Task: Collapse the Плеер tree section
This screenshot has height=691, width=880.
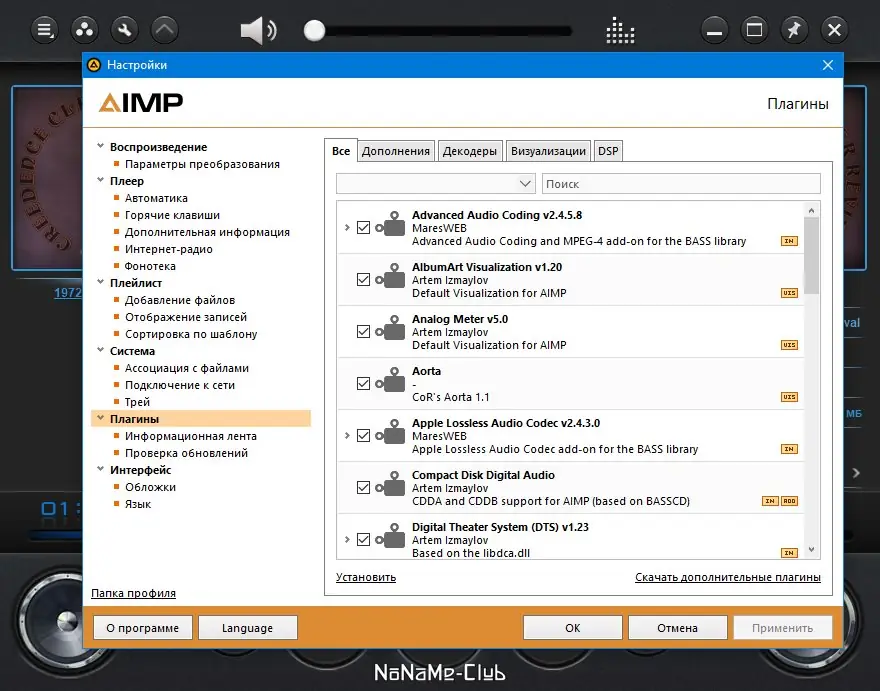Action: (100, 180)
